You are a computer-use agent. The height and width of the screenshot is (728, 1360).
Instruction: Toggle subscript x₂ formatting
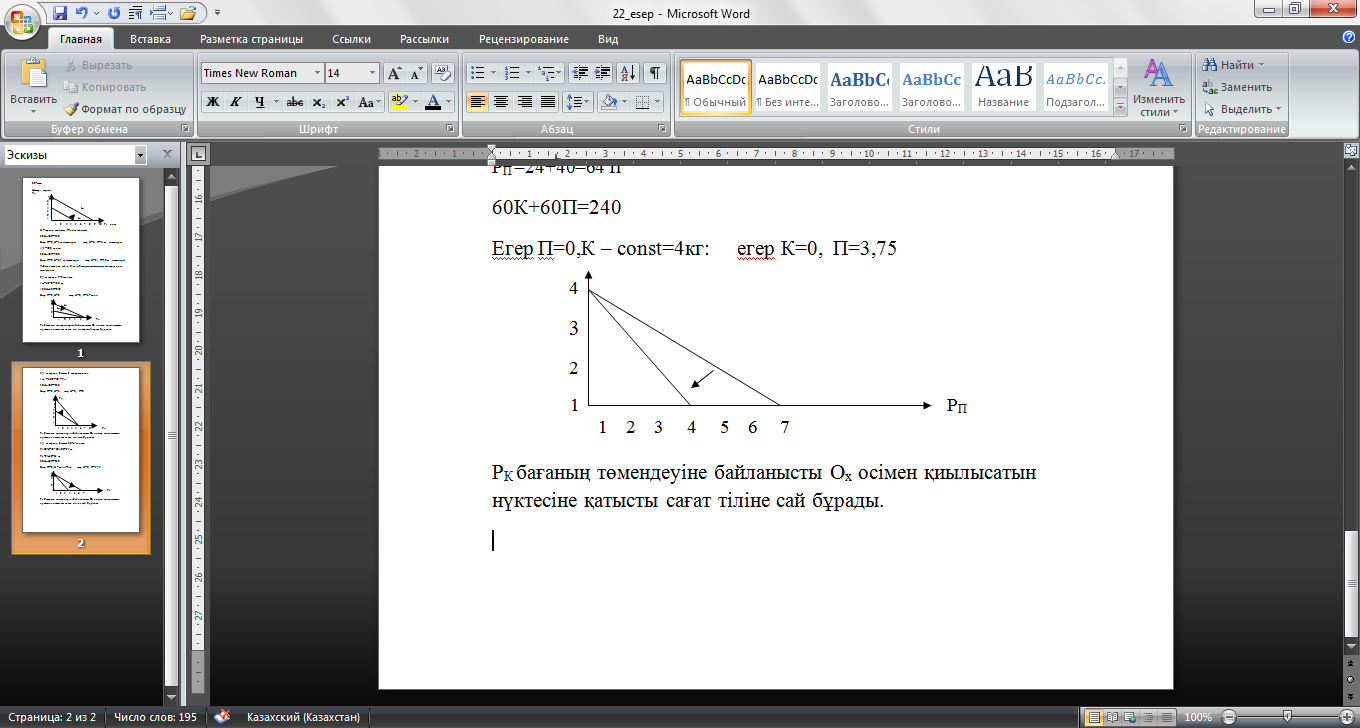(x=318, y=102)
